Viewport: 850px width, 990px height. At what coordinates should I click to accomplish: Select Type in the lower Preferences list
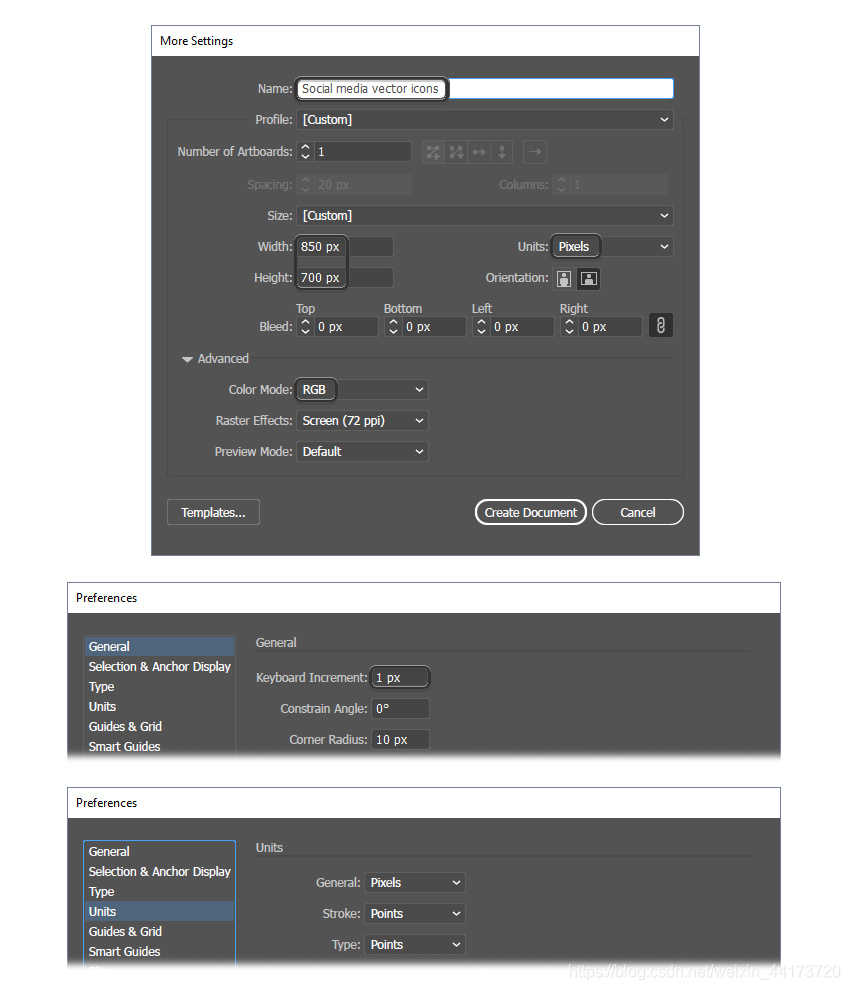159,892
